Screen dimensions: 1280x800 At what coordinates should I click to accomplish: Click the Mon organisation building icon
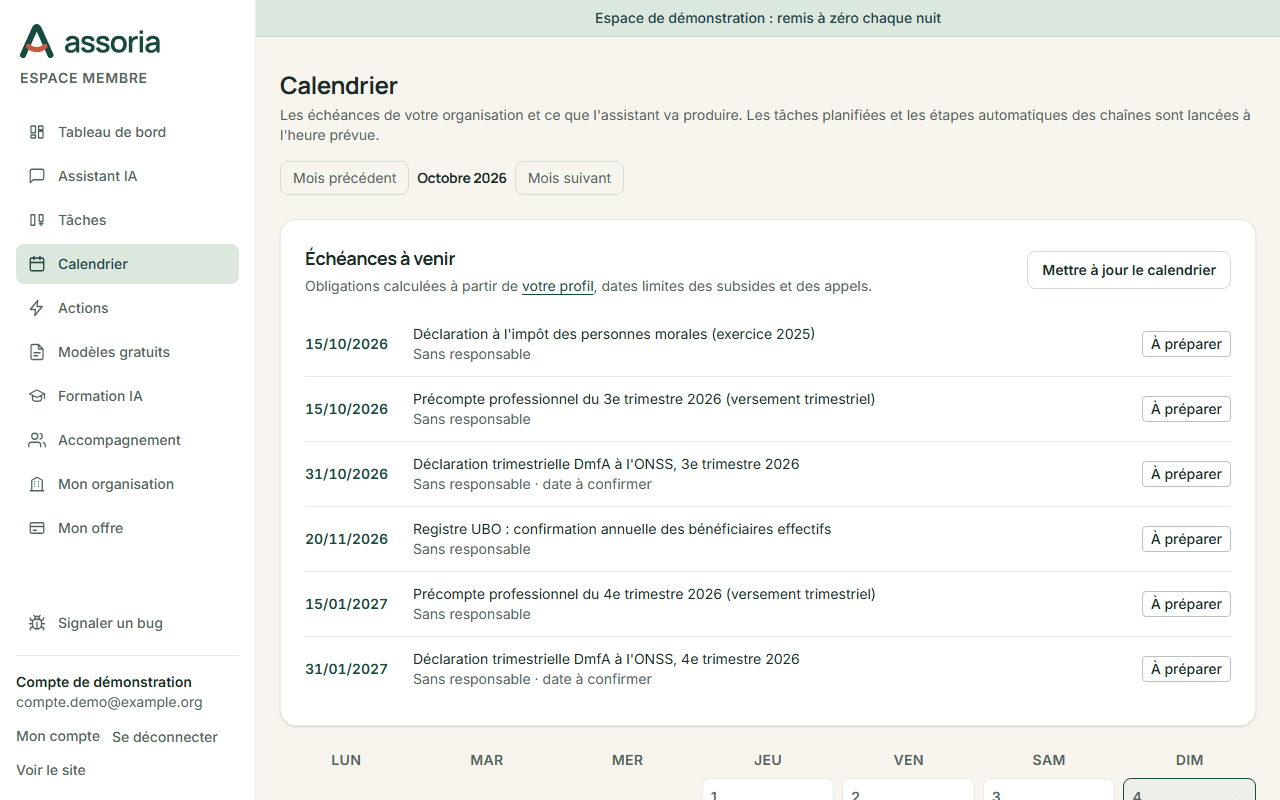pyautogui.click(x=37, y=484)
